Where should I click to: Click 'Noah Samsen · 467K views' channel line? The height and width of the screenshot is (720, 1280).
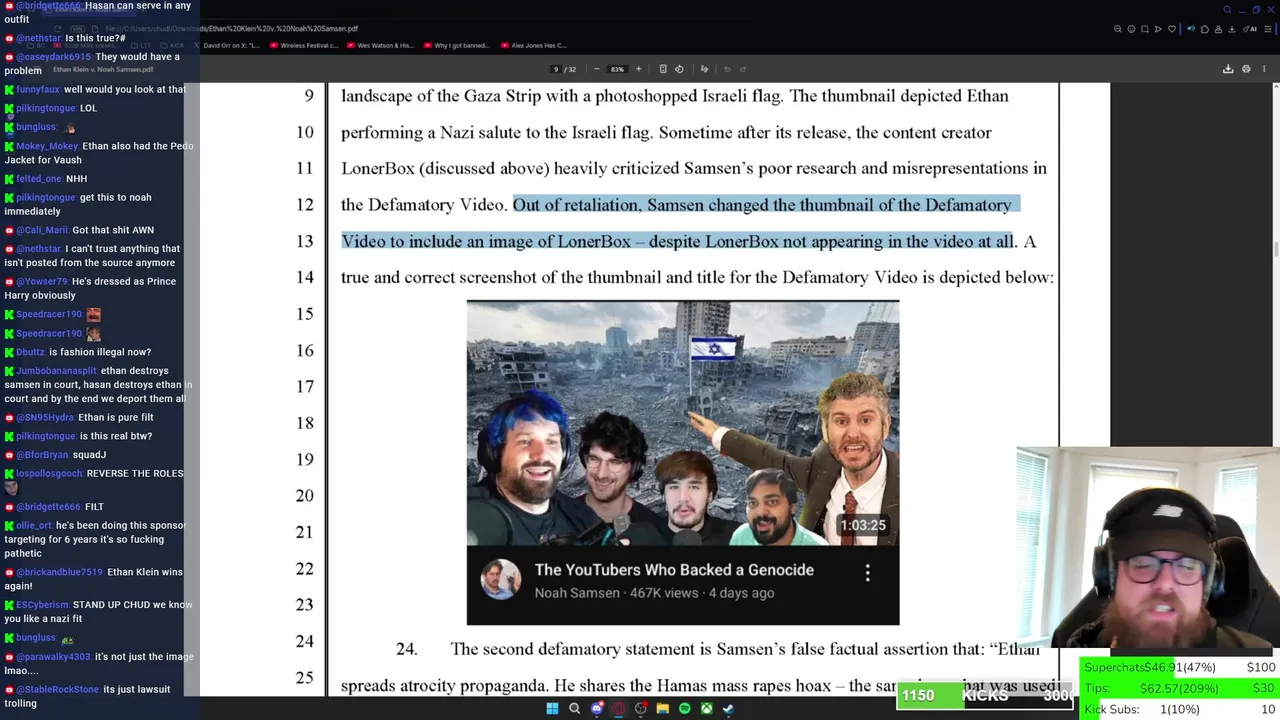[x=654, y=593]
